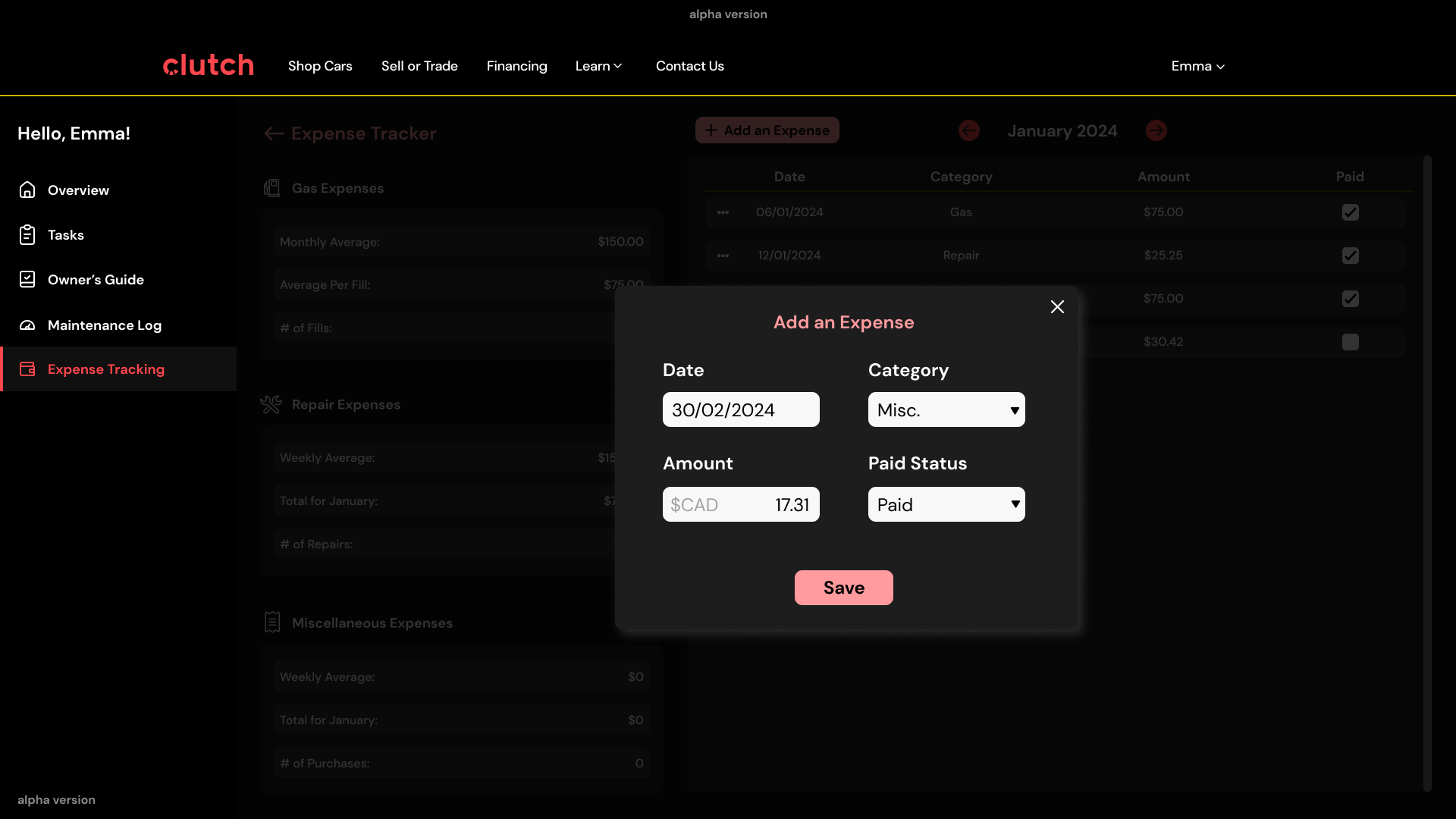
Task: Click the Tasks clipboard icon in sidebar
Action: [27, 235]
